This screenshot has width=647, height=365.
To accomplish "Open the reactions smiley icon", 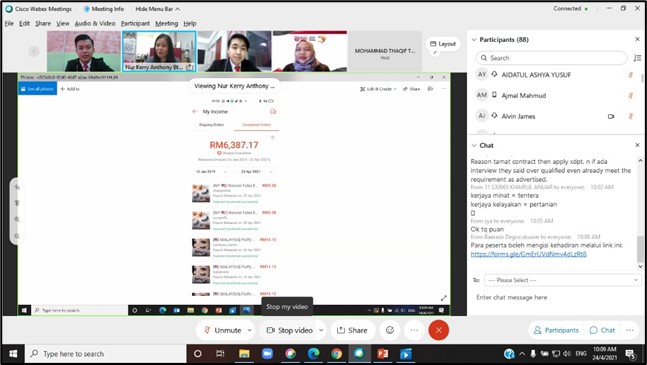I will tap(390, 330).
